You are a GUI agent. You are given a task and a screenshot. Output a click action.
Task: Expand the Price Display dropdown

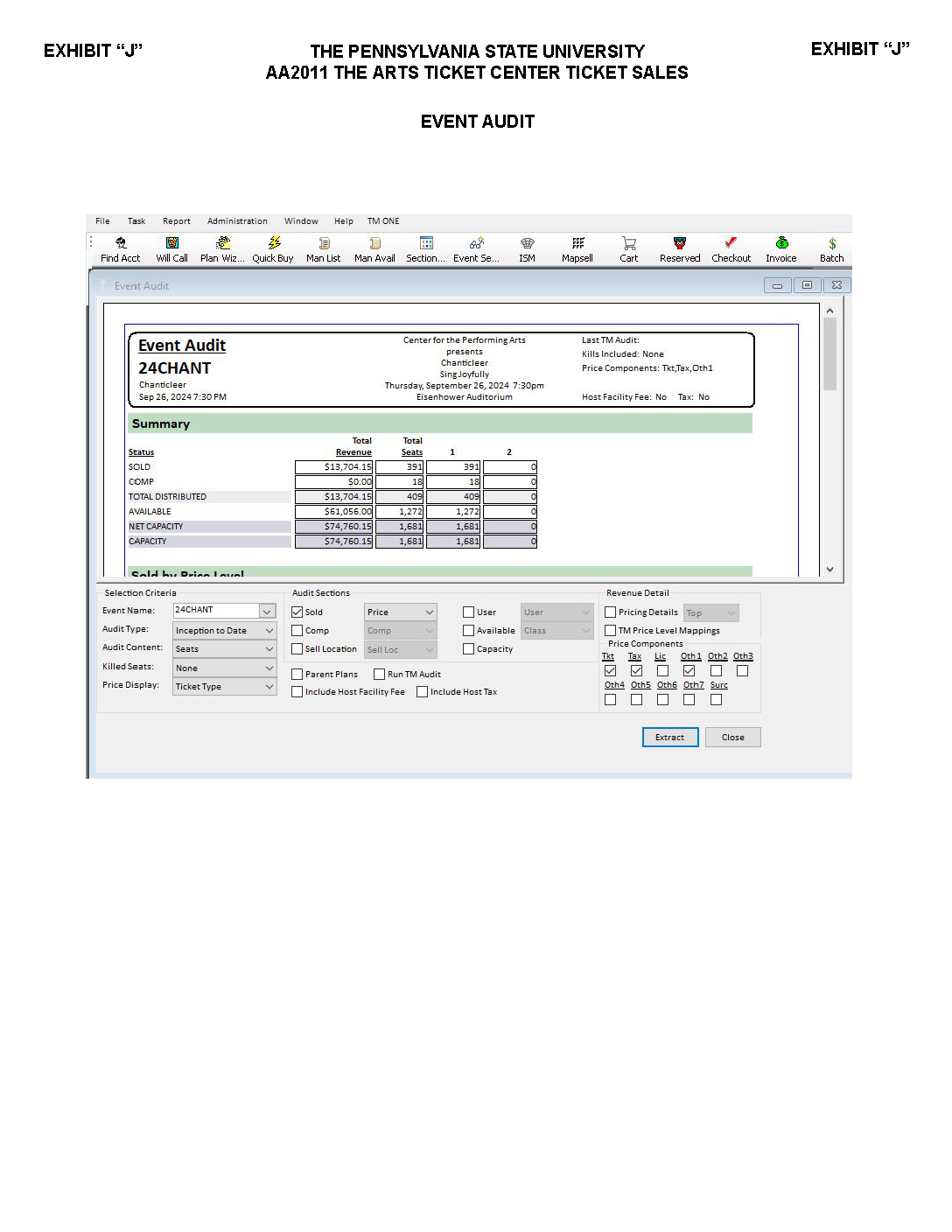tap(269, 687)
